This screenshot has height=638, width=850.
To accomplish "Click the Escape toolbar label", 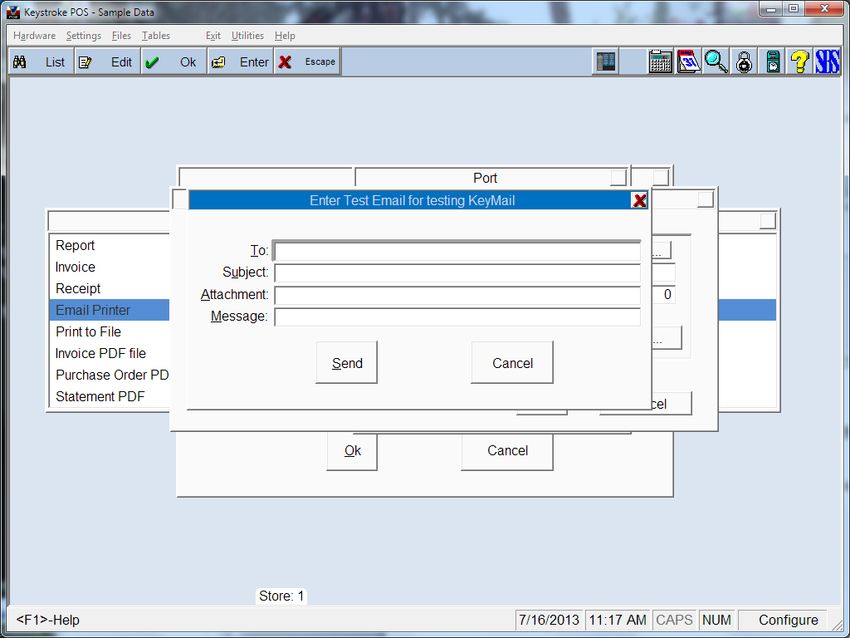I will click(x=320, y=62).
